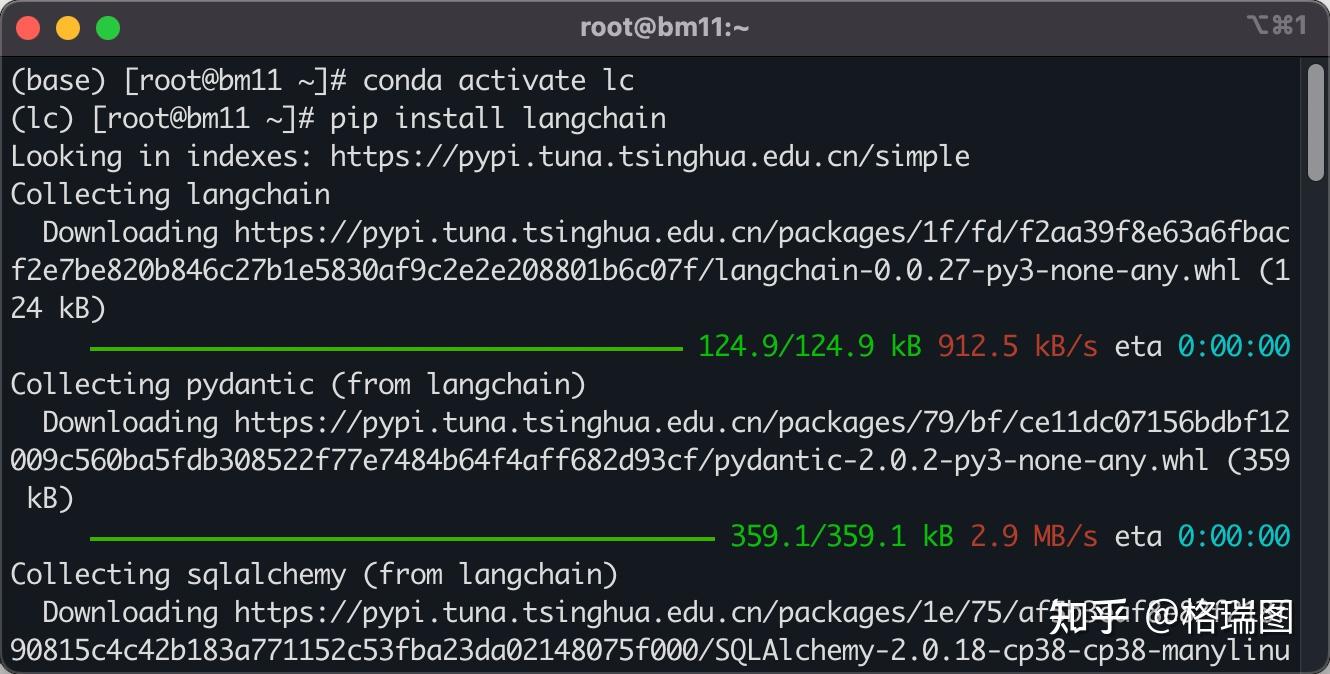Click the yellow minimize traffic light button

click(68, 27)
